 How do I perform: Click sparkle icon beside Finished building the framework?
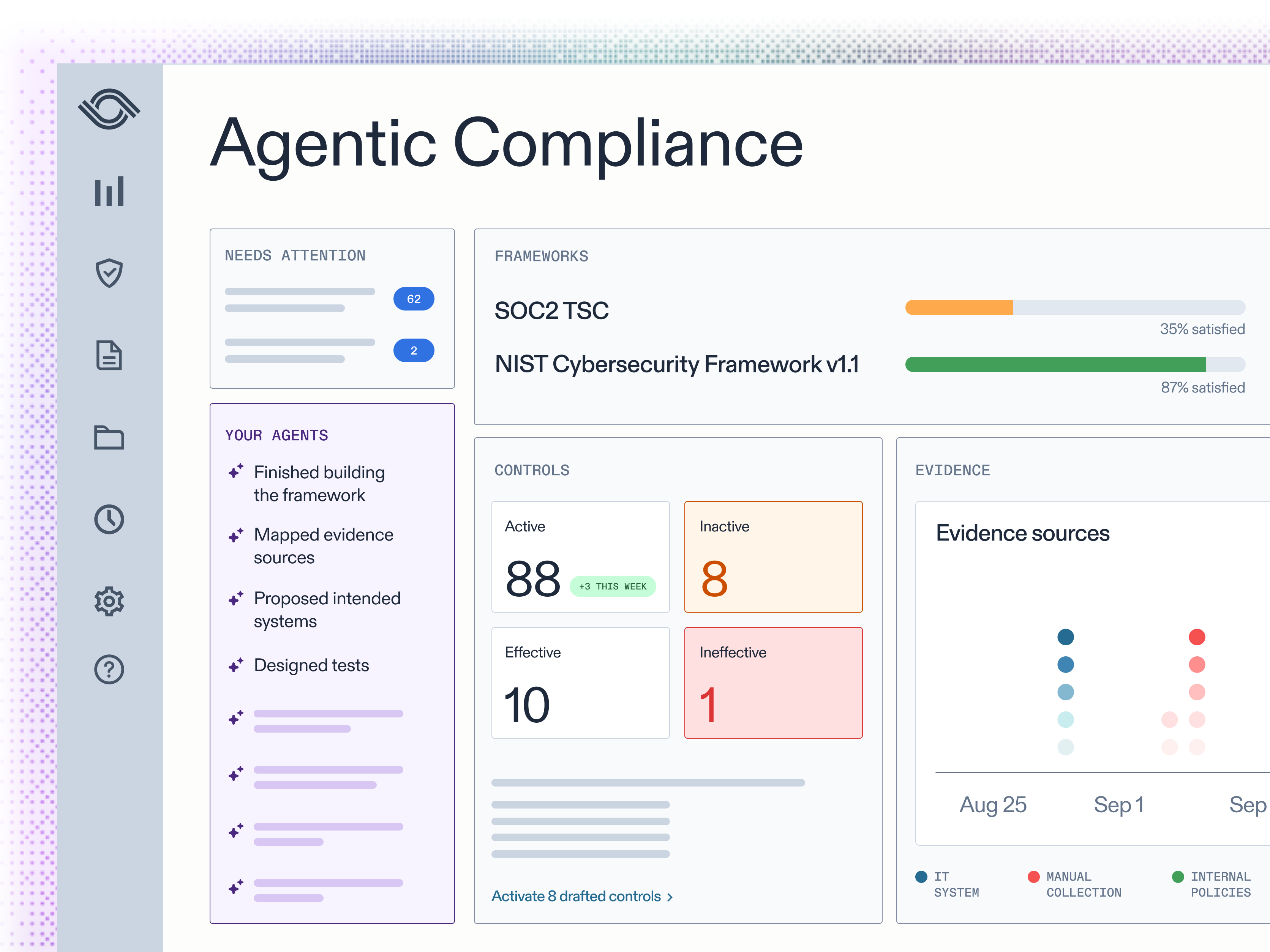[236, 471]
